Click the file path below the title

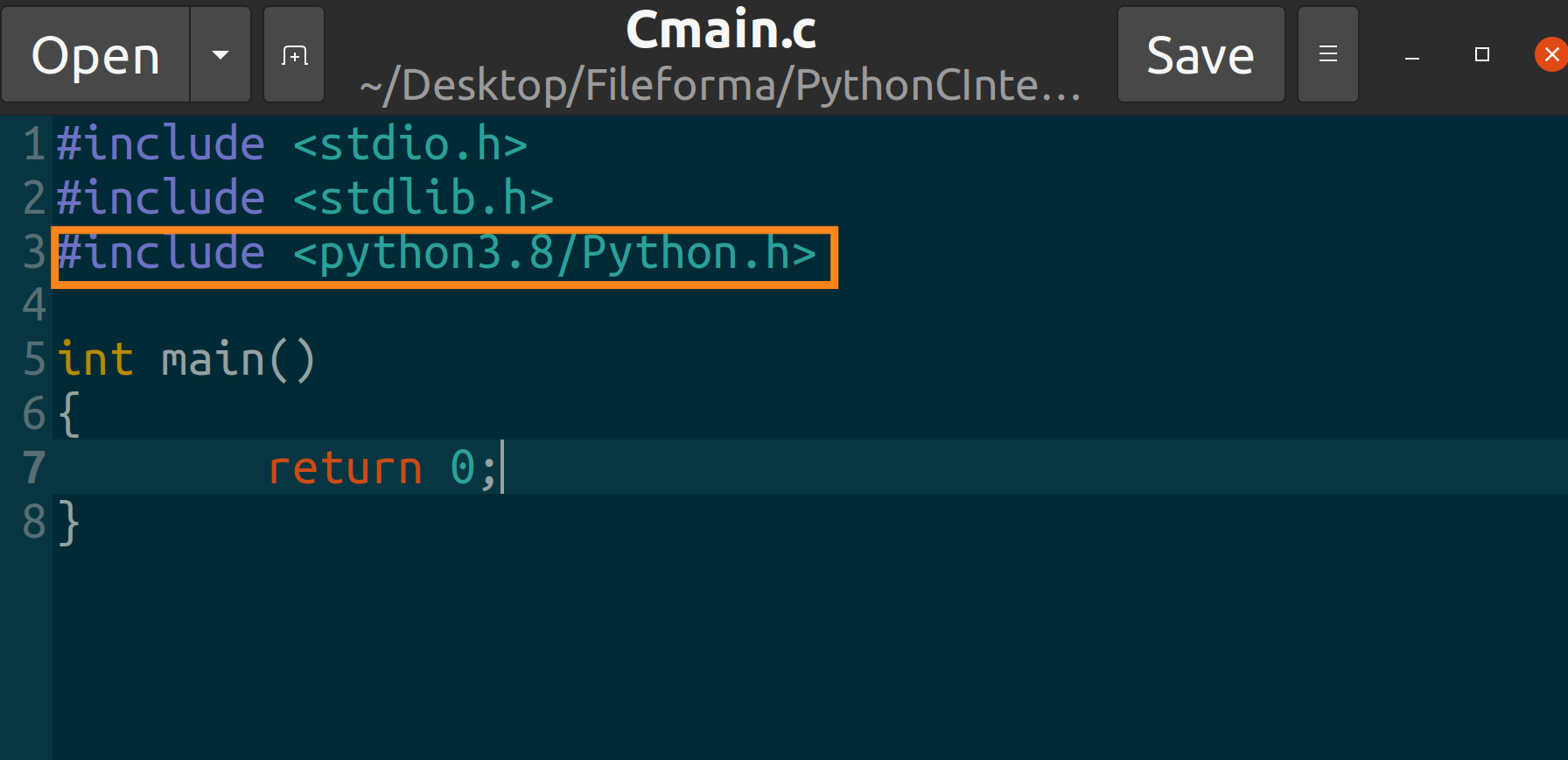pyautogui.click(x=719, y=85)
